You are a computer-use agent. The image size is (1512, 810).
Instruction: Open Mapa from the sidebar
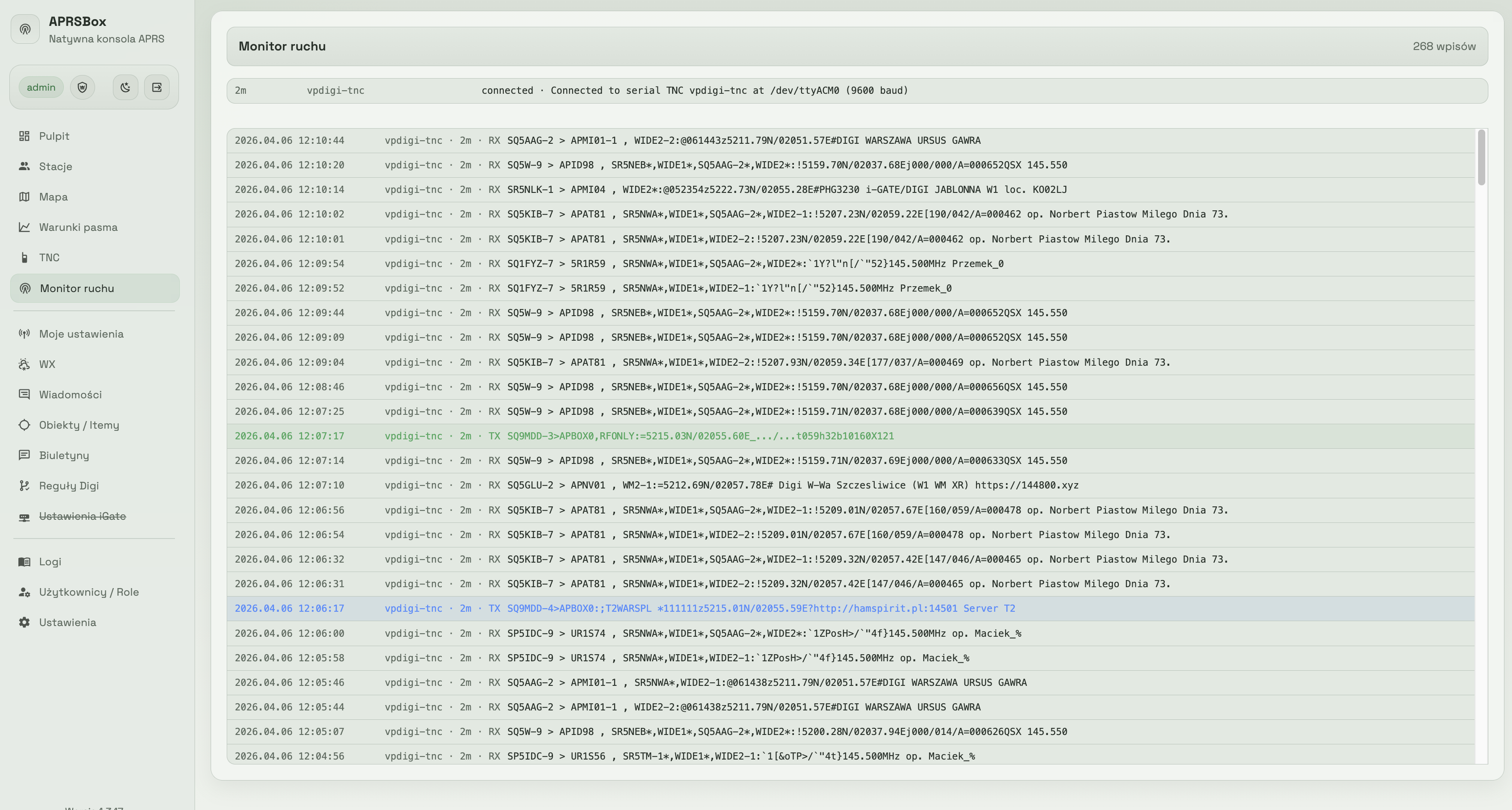[53, 197]
